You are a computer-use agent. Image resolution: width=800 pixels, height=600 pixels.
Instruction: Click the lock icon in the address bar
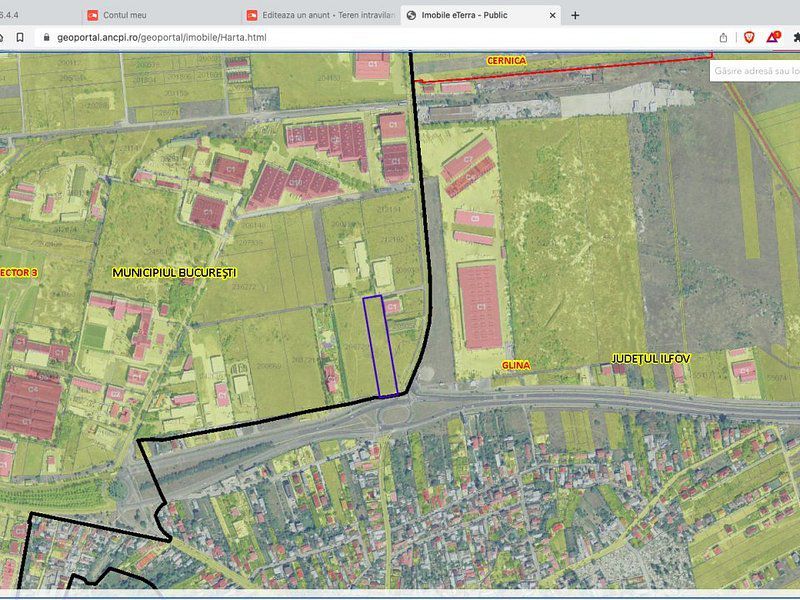click(x=46, y=37)
